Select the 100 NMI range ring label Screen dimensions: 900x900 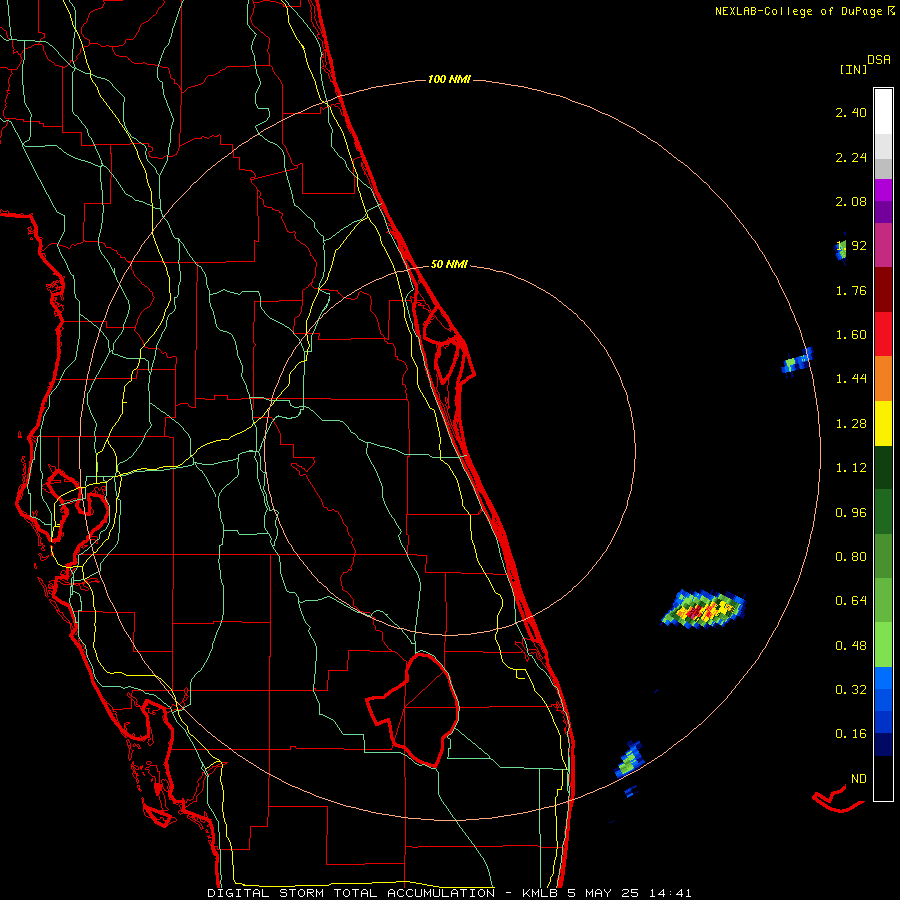click(449, 79)
